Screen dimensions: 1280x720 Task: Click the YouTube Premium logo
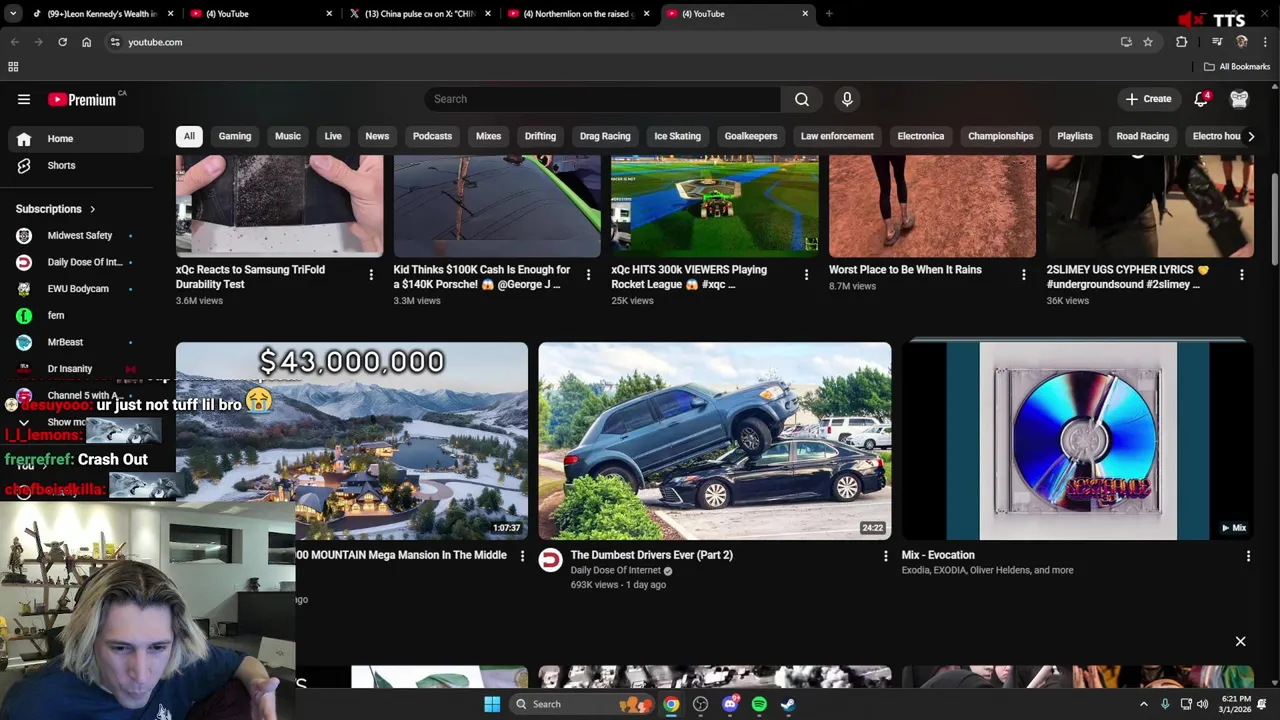pyautogui.click(x=82, y=99)
